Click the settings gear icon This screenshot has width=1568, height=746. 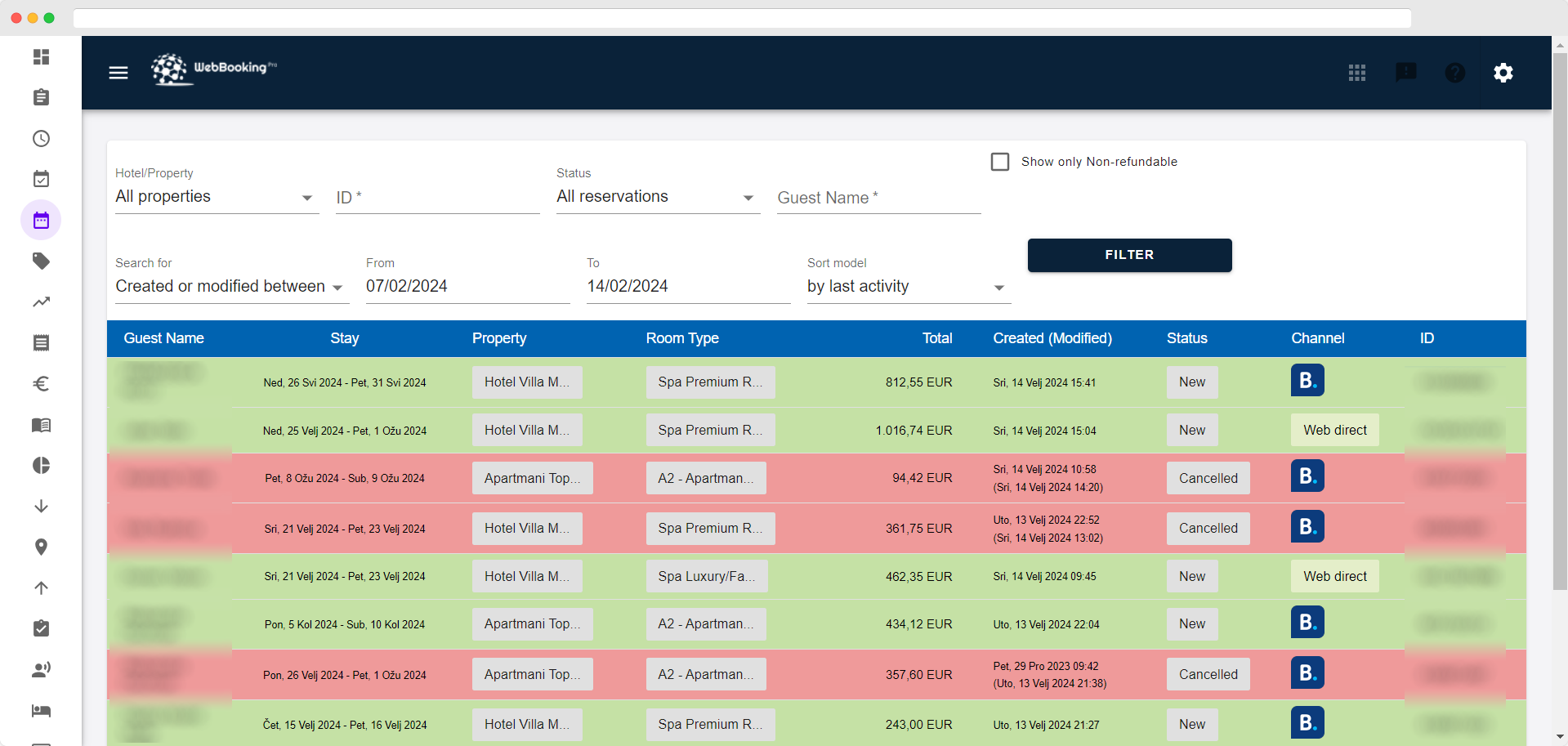[1503, 73]
